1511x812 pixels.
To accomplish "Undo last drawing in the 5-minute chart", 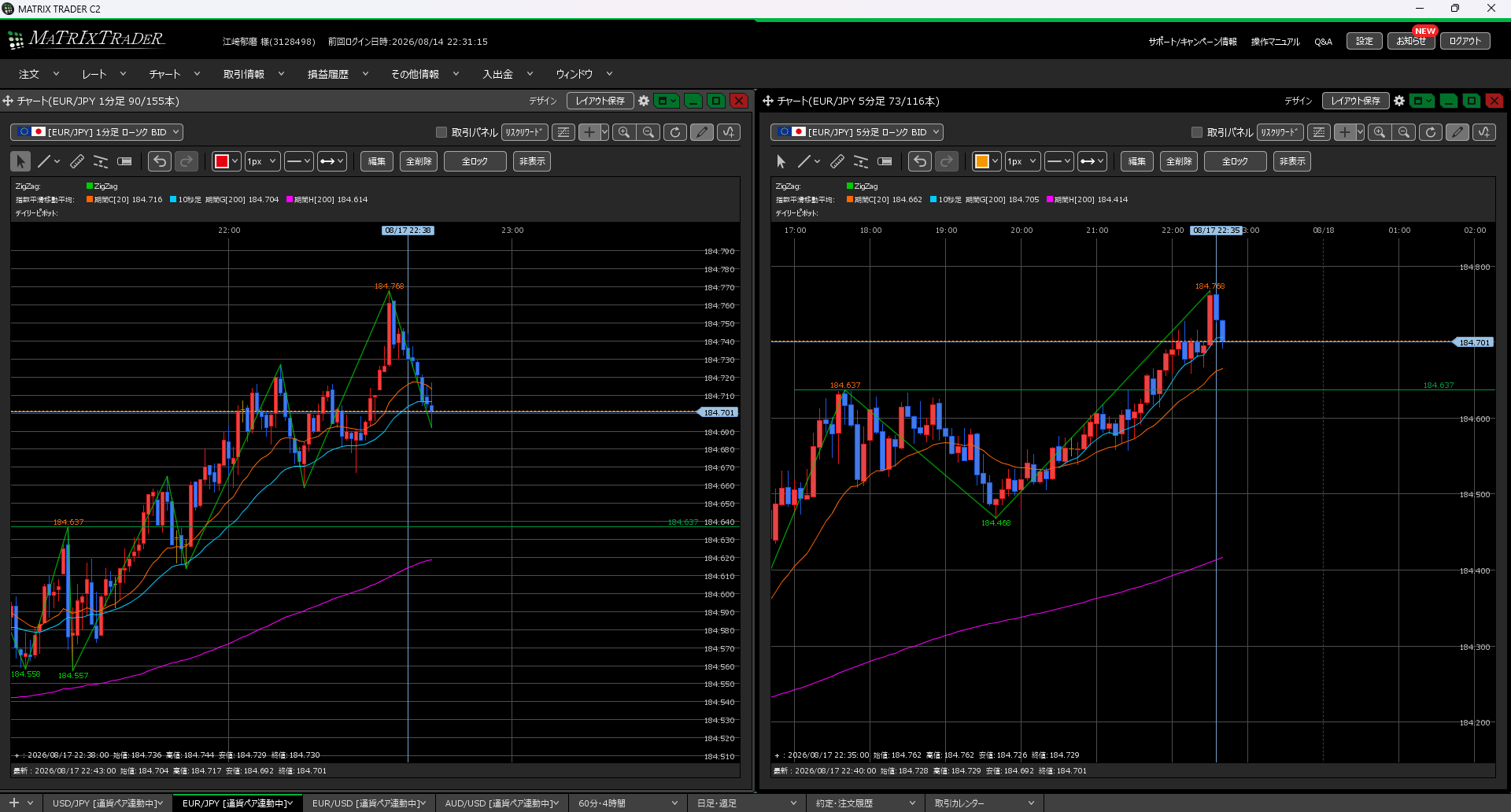I will (920, 161).
